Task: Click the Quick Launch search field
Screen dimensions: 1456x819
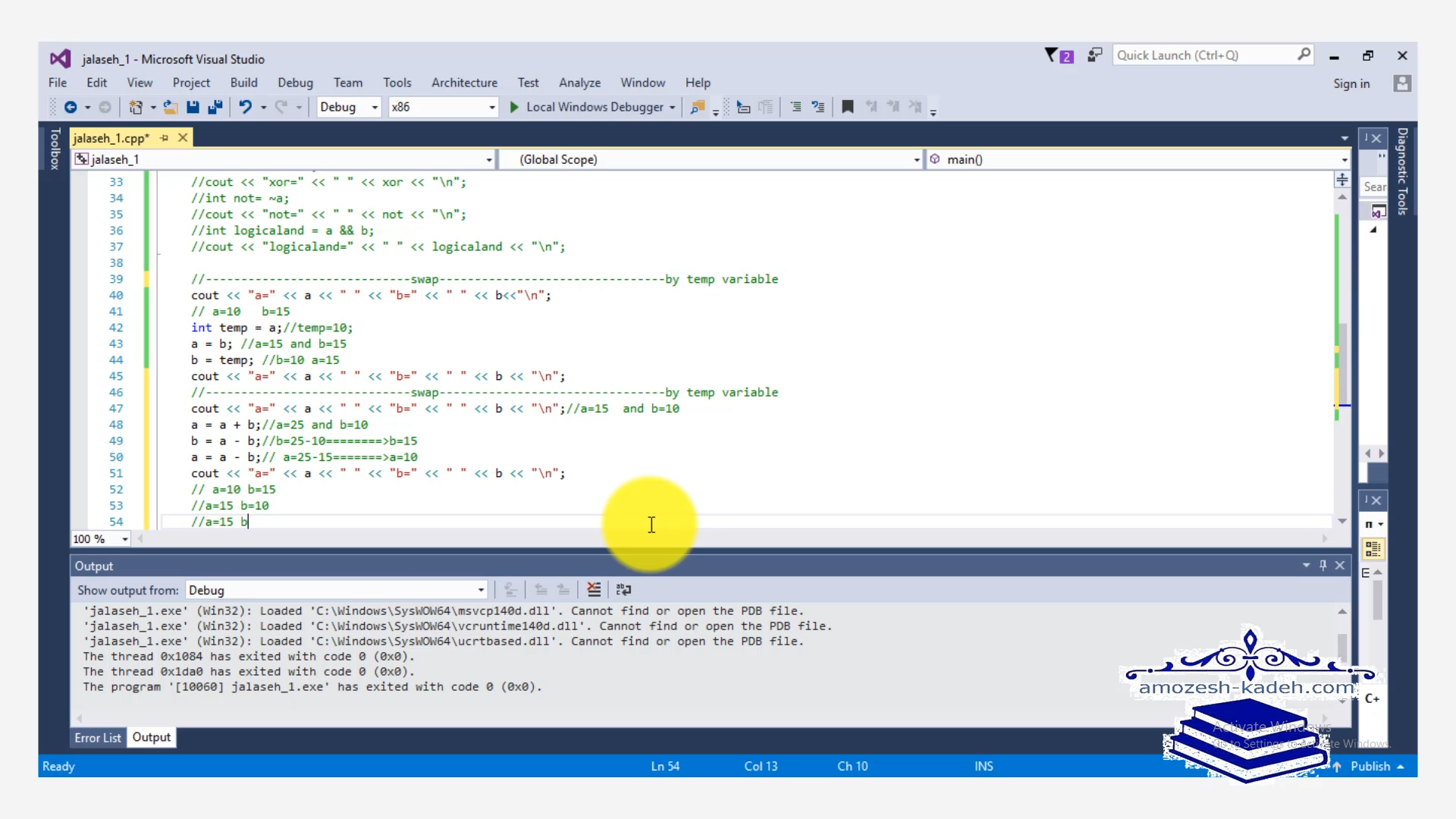Action: pyautogui.click(x=1206, y=55)
